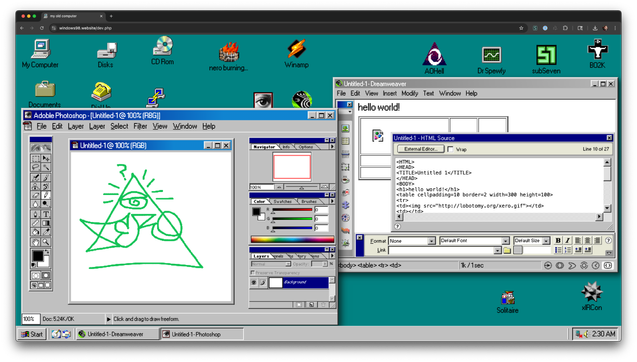Select the Lasso tool
The image size is (637, 362).
(36, 167)
